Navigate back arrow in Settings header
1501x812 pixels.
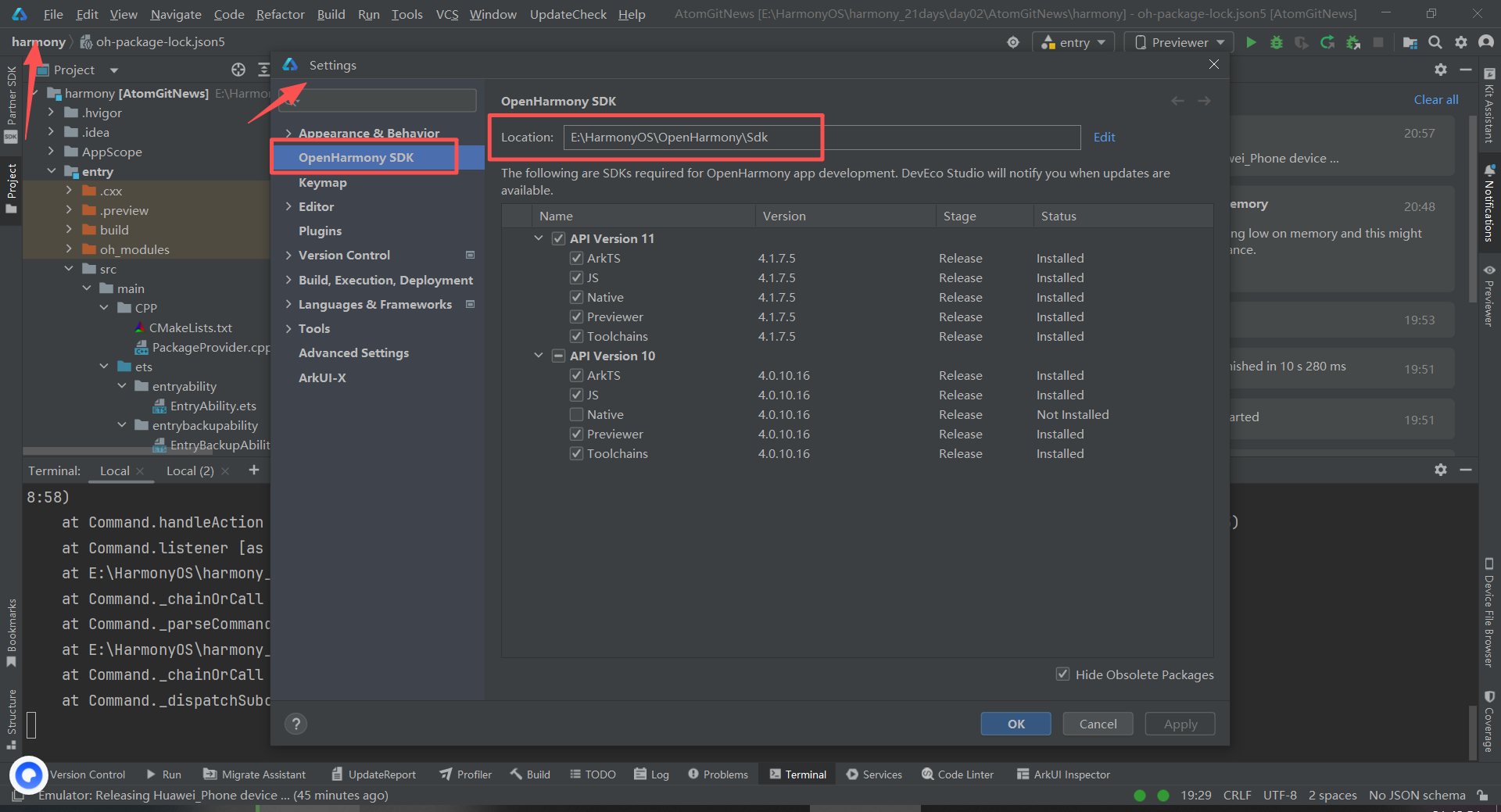[1177, 101]
